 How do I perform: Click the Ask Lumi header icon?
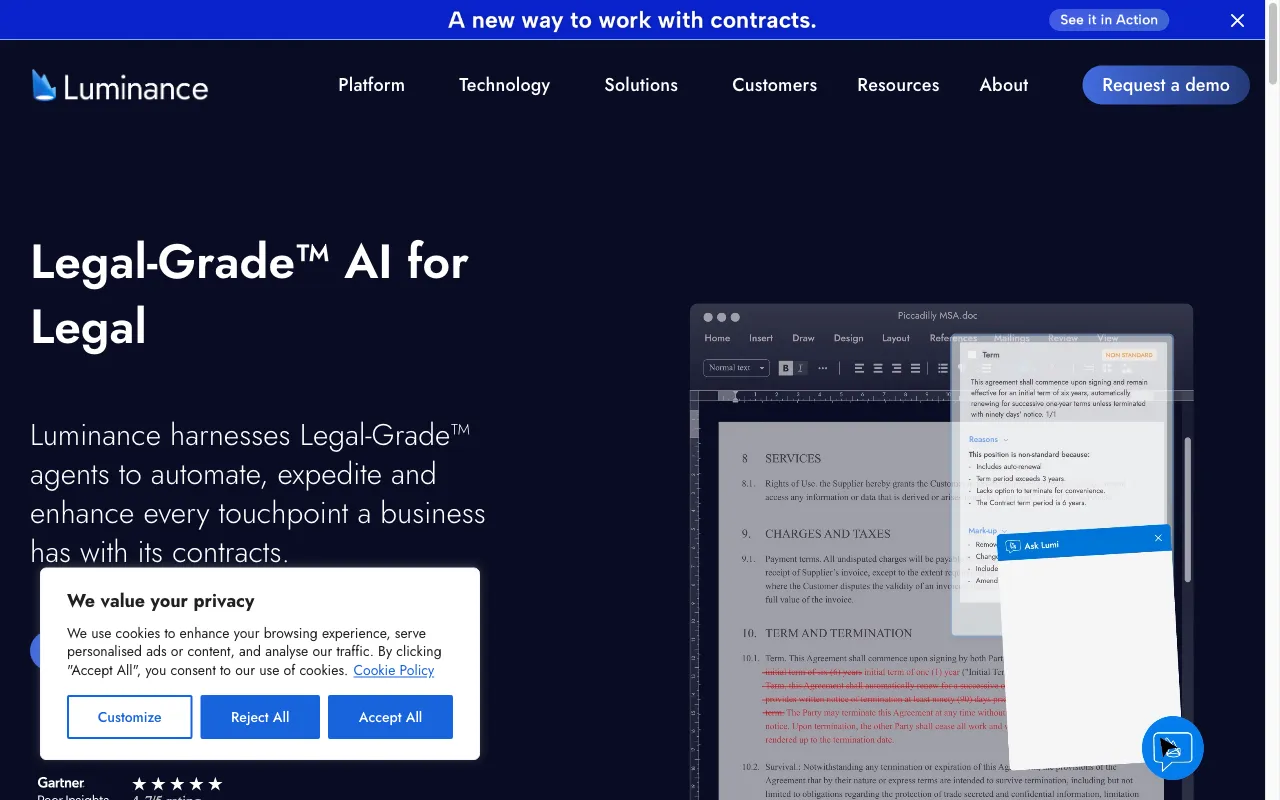[1013, 546]
